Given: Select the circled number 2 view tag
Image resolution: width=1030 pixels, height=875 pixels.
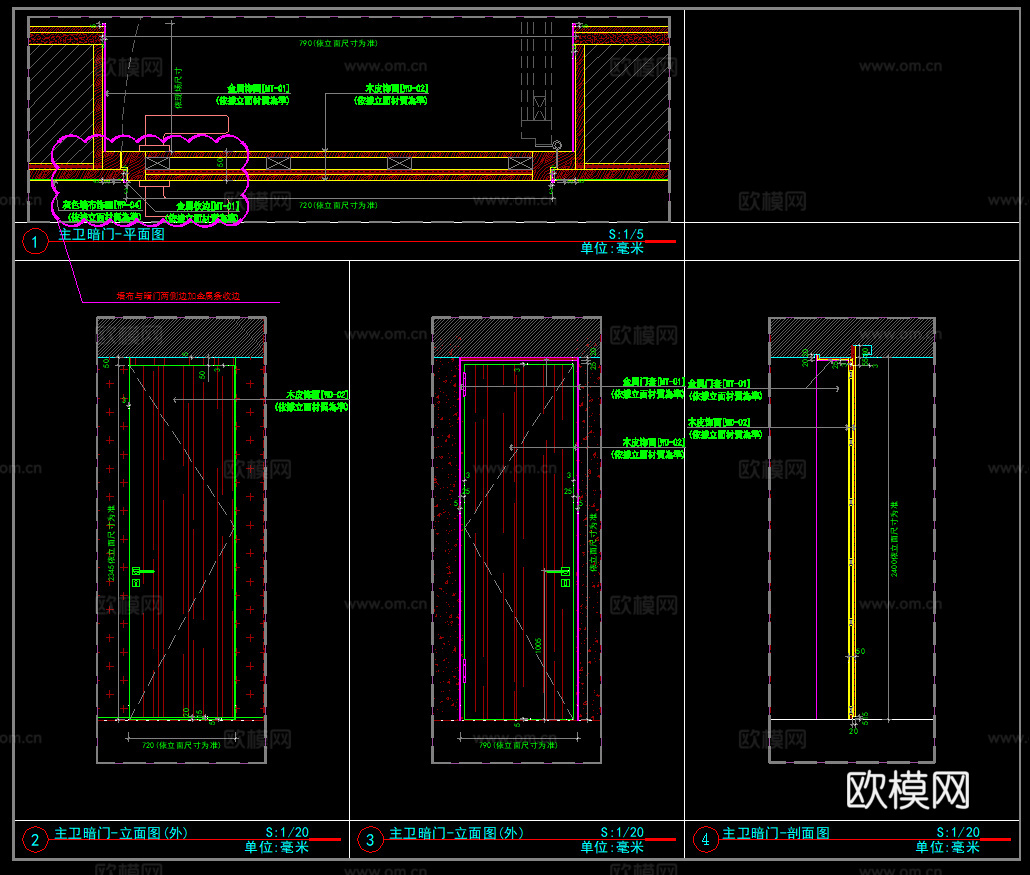Looking at the screenshot, I should [x=35, y=840].
